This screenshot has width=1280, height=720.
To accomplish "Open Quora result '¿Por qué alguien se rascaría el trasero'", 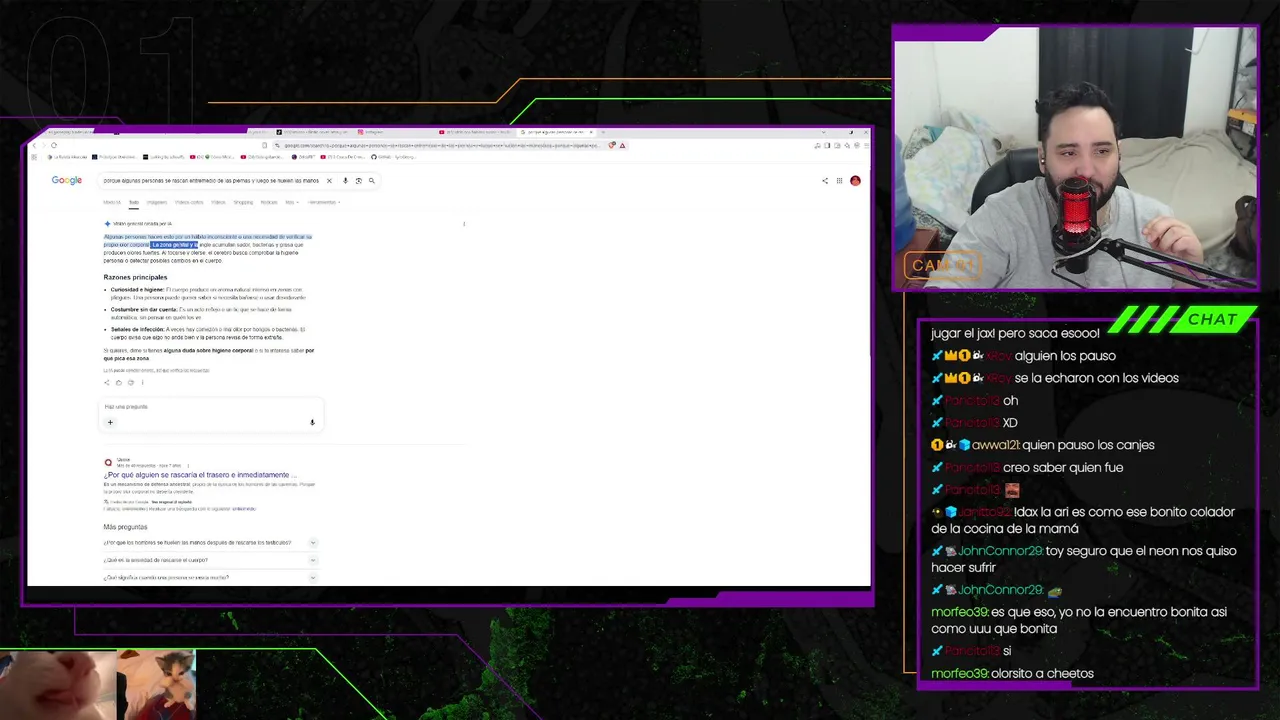I will (x=200, y=475).
